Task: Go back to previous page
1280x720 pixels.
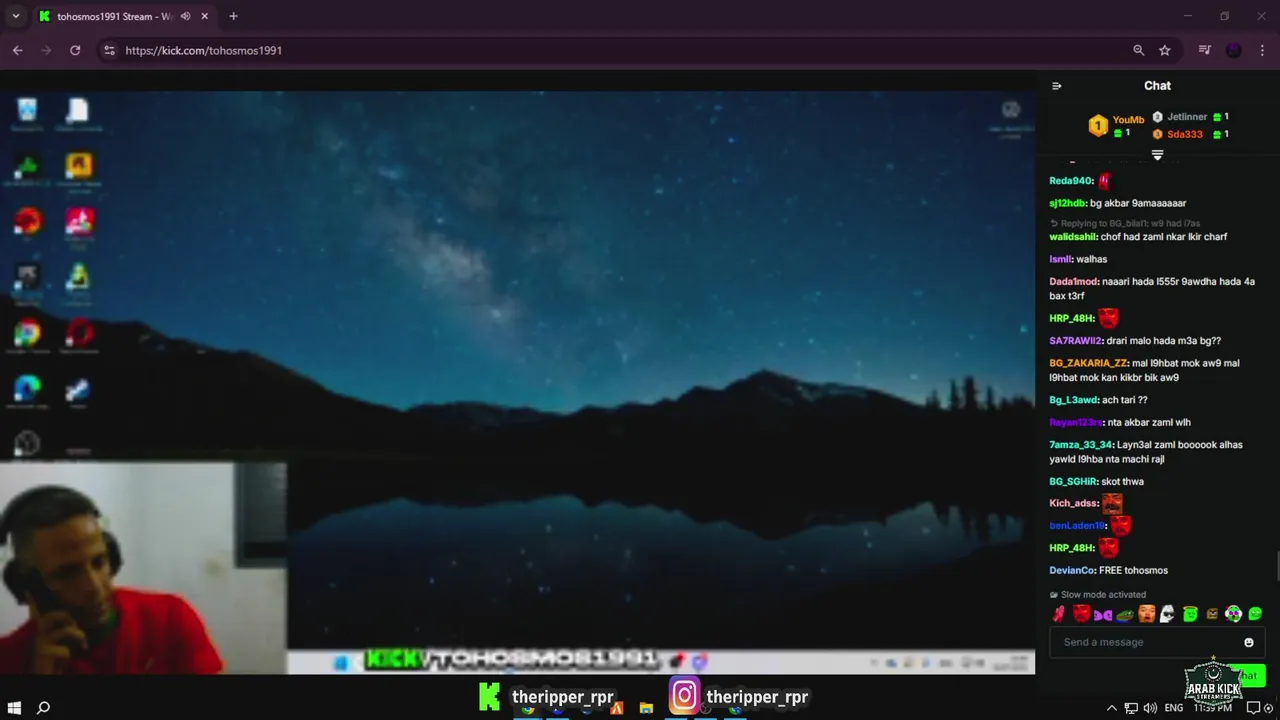Action: (x=17, y=50)
